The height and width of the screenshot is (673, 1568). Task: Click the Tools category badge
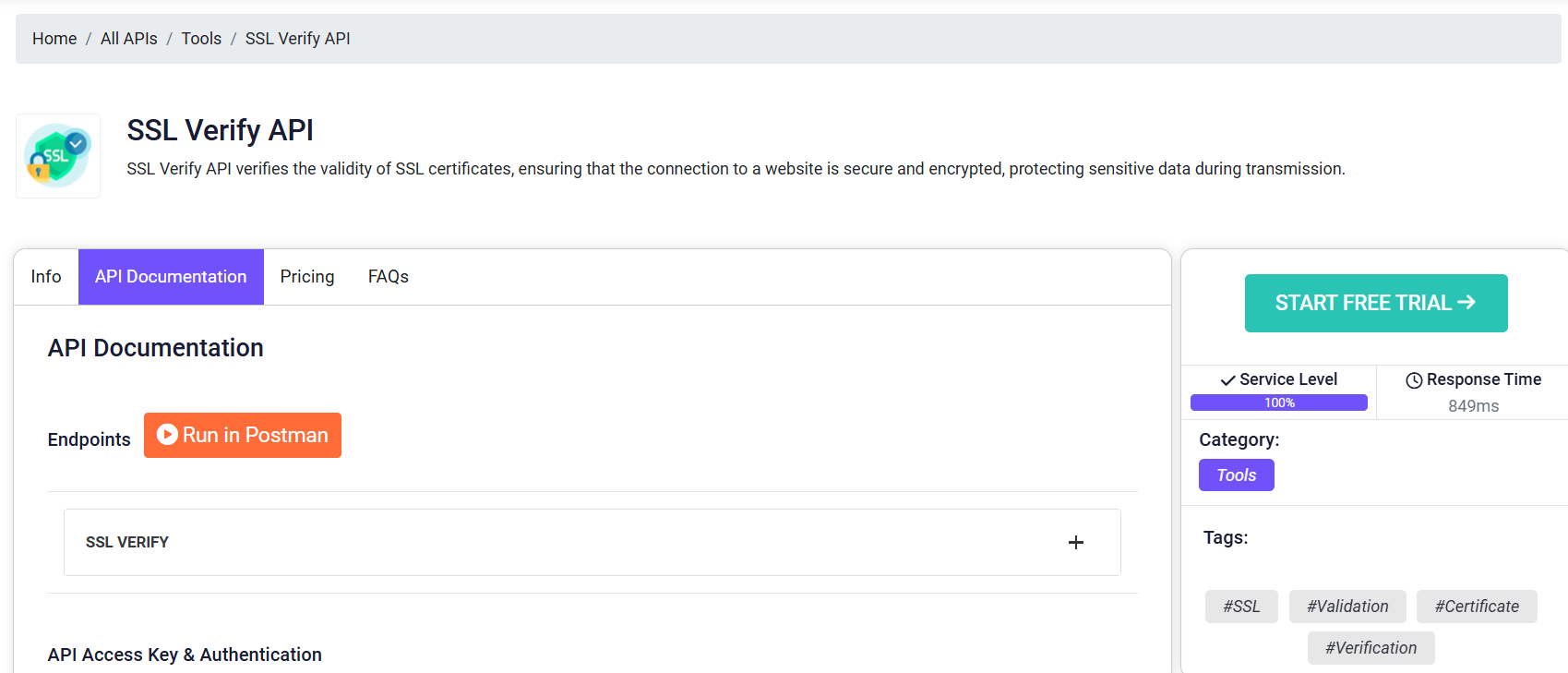[1237, 475]
